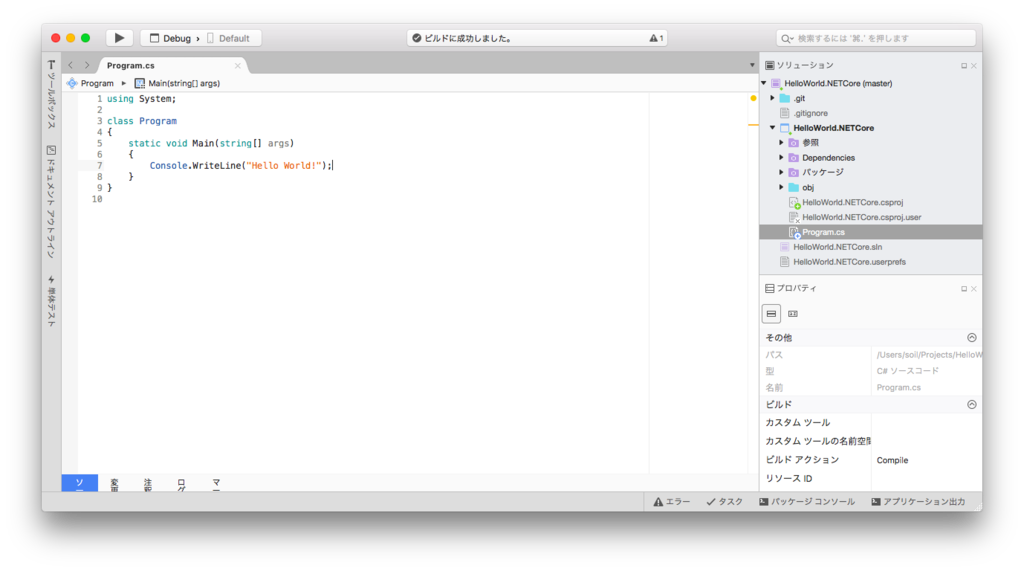Navigate forward in editor history
The image size is (1024, 571).
coord(87,65)
